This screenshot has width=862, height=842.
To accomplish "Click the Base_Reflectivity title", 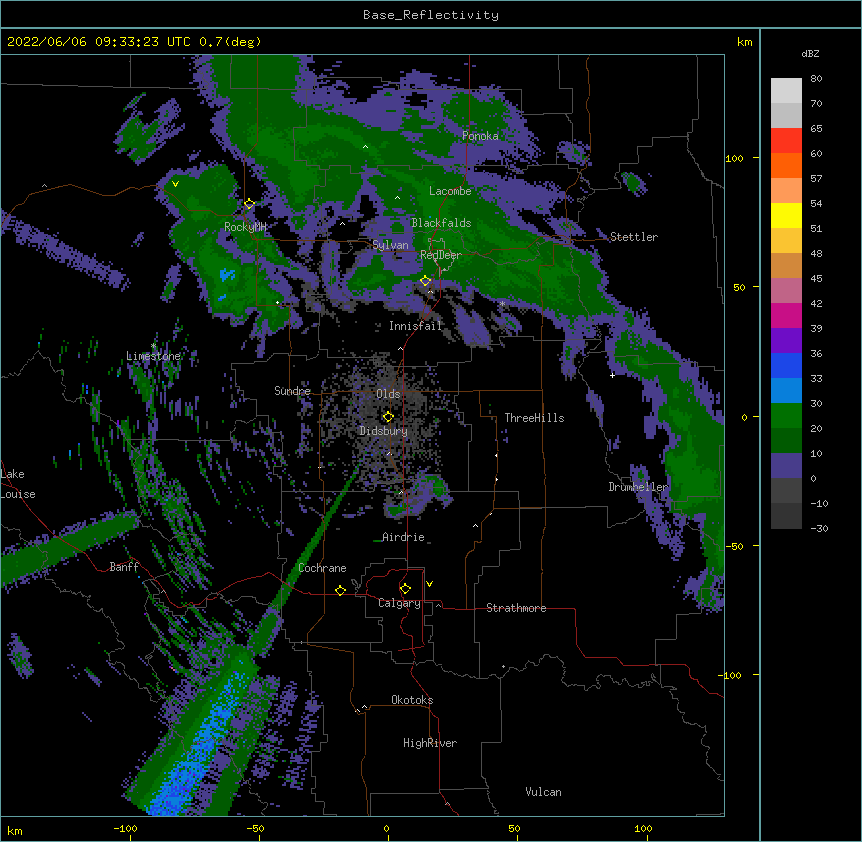I will [431, 15].
